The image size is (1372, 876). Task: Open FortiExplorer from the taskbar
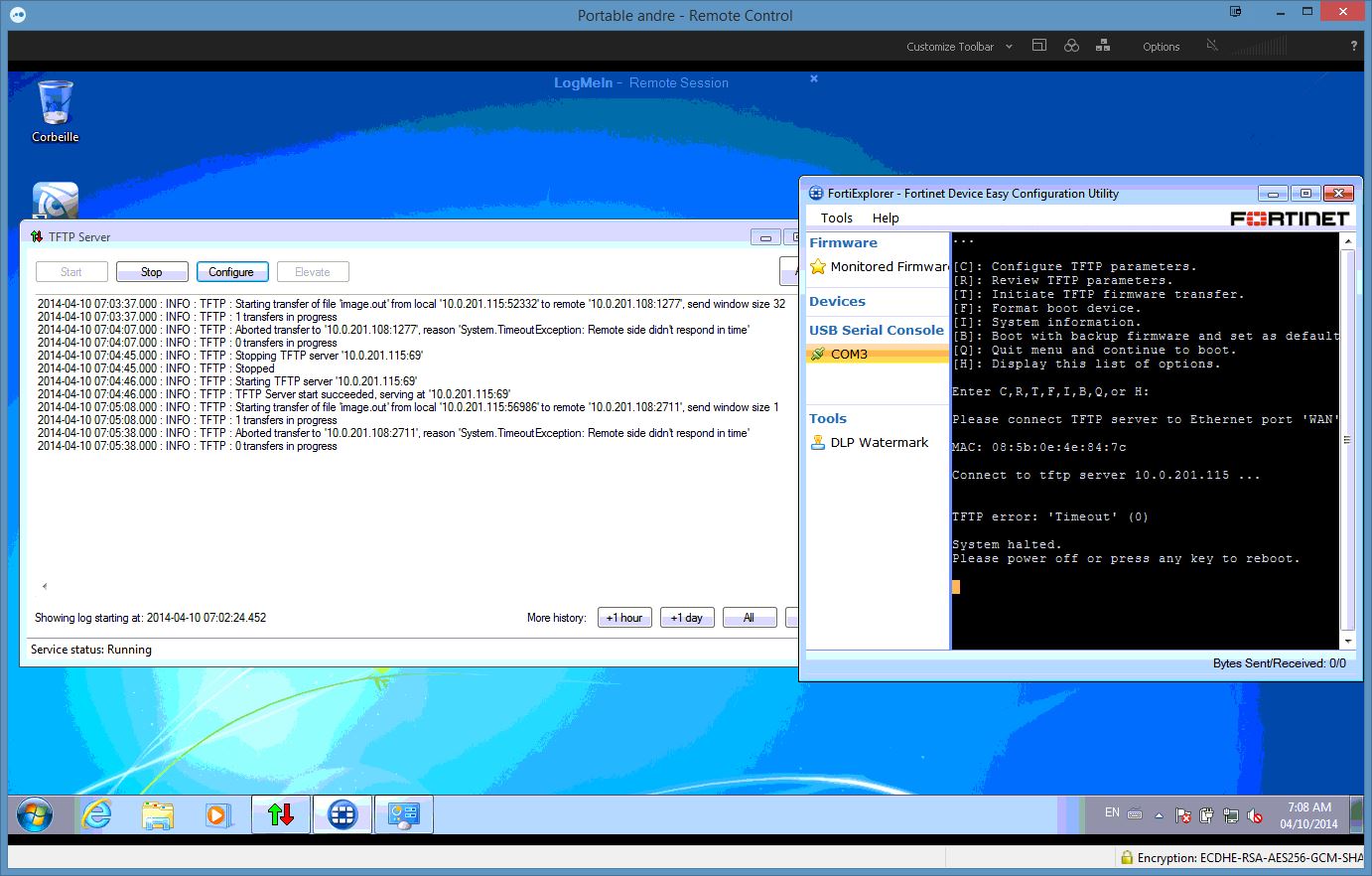[343, 814]
